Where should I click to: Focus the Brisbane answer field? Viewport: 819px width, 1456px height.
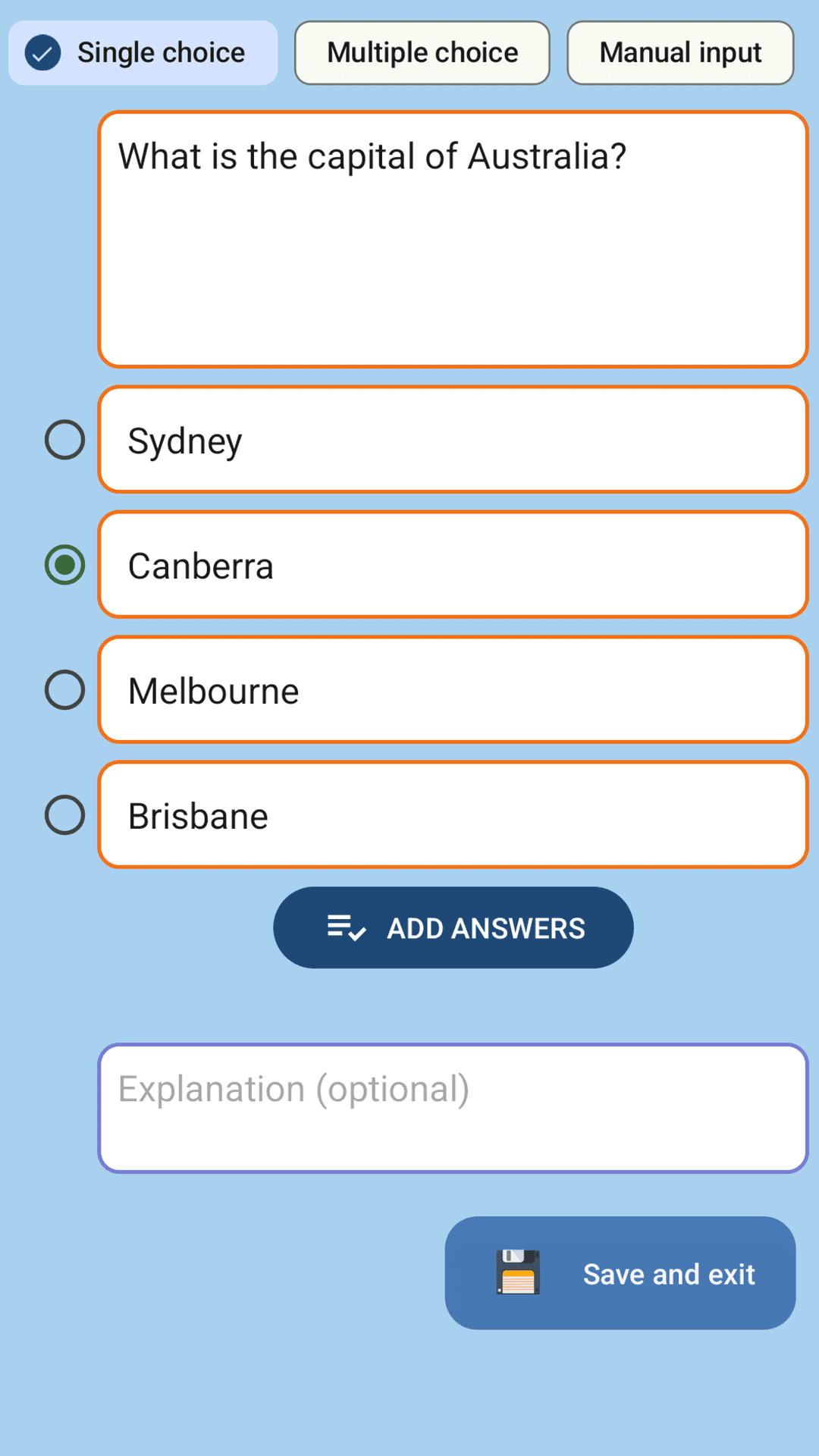pyautogui.click(x=199, y=817)
